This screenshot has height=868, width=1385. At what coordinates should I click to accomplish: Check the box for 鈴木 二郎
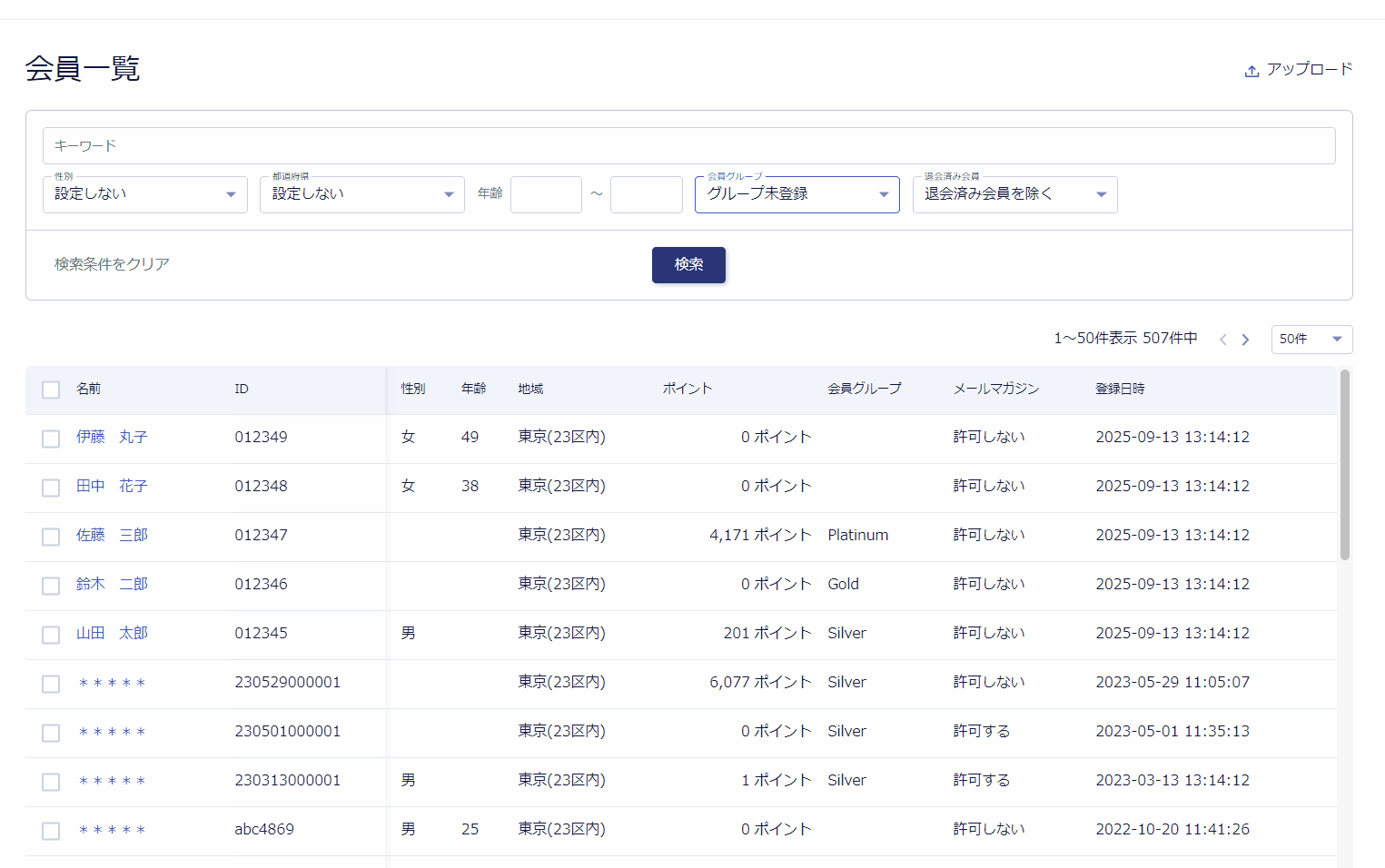click(51, 586)
